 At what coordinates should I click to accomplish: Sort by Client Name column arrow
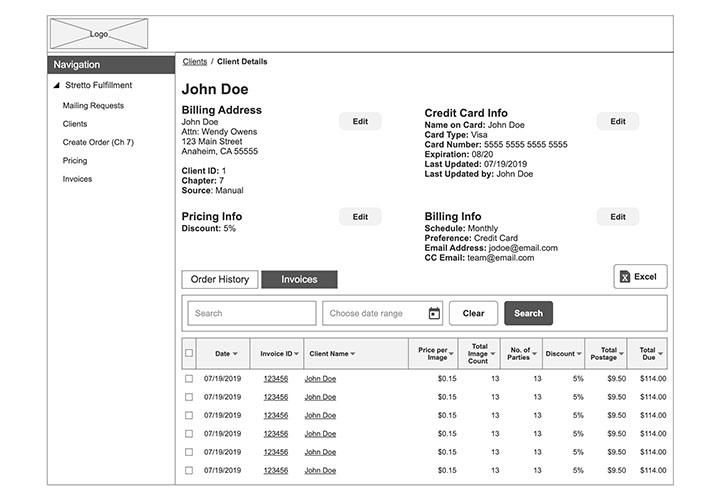tap(353, 354)
